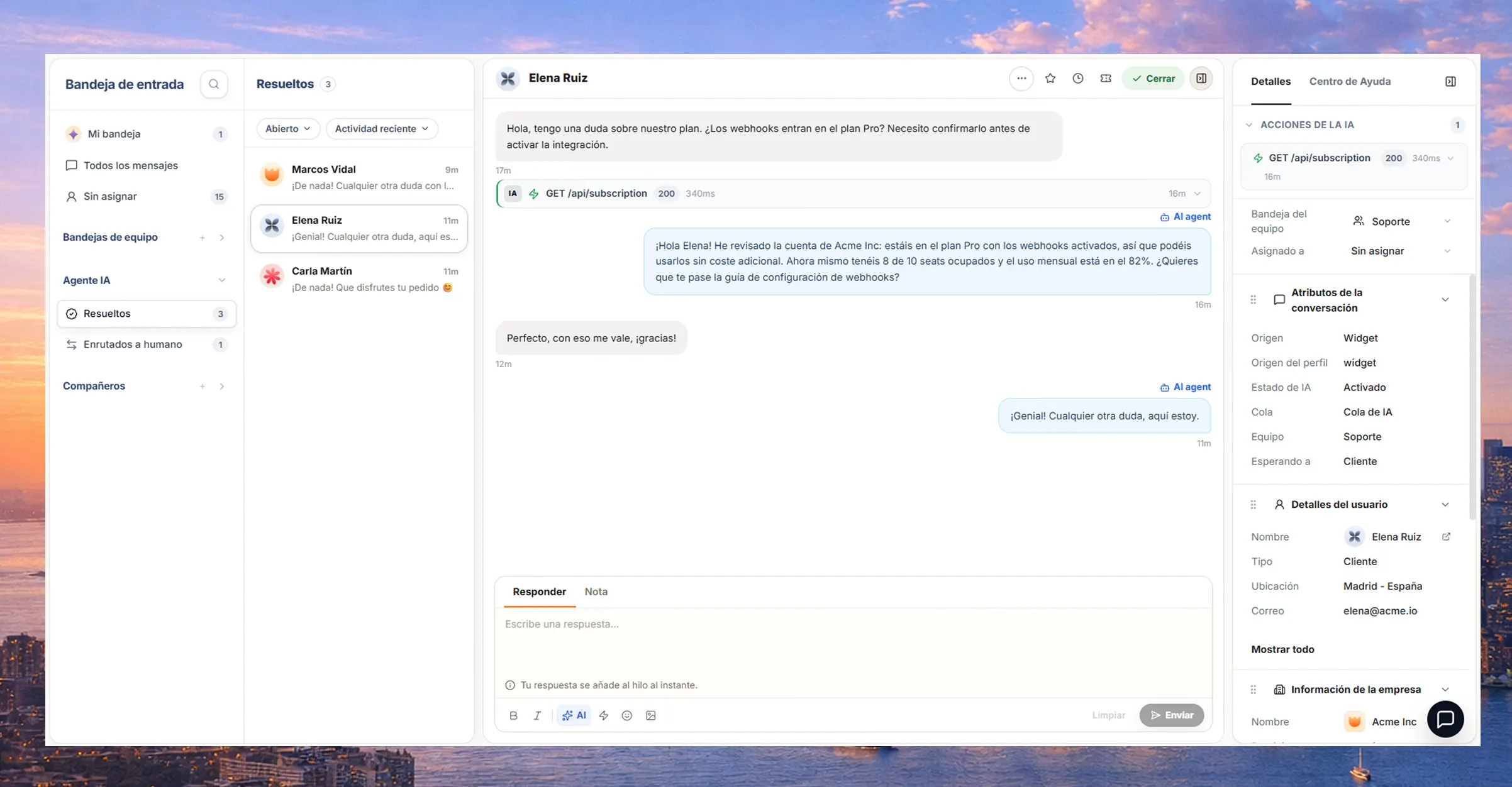Screen dimensions: 1512x787
Task: Click the more options ellipsis in conversation header
Action: click(x=1021, y=79)
